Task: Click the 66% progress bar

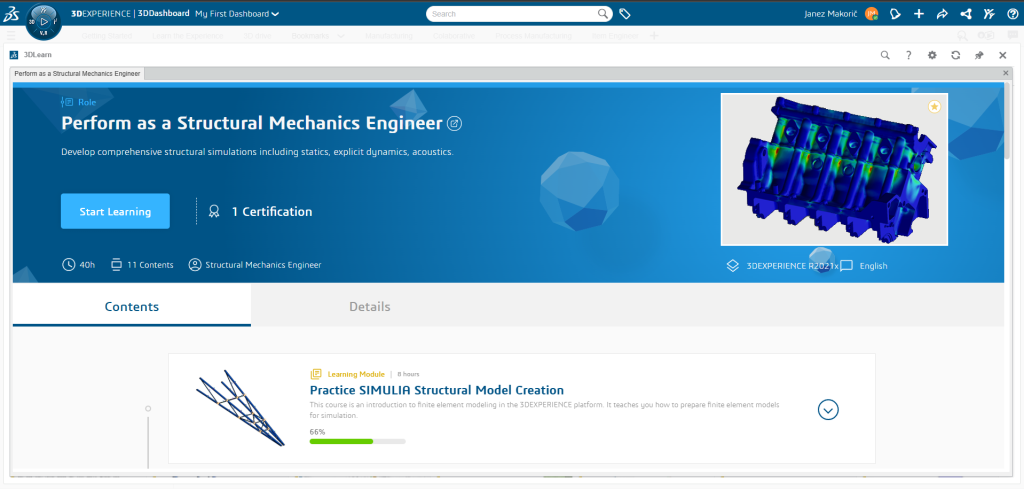Action: pyautogui.click(x=357, y=441)
